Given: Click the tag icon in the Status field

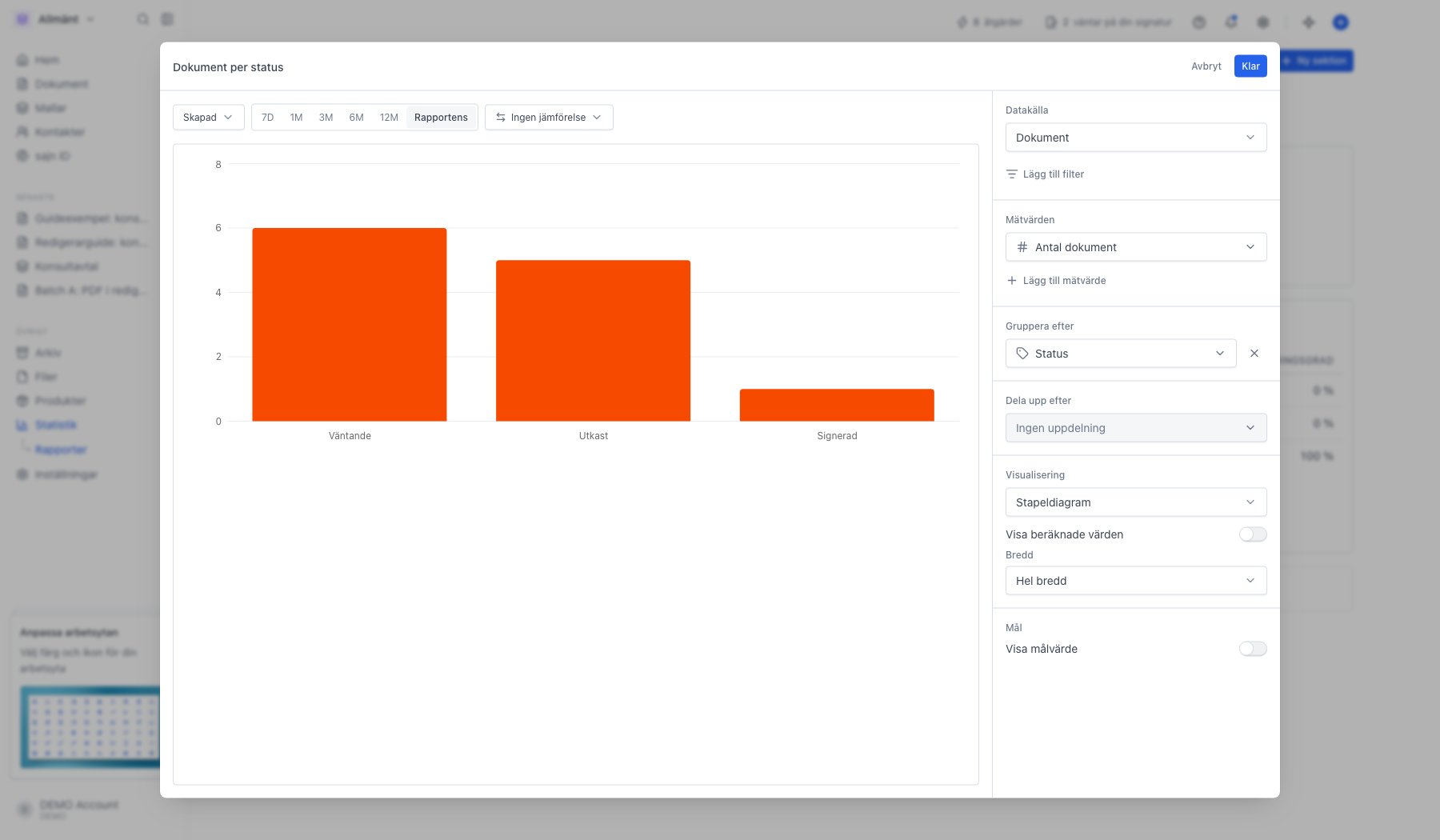Looking at the screenshot, I should 1022,354.
